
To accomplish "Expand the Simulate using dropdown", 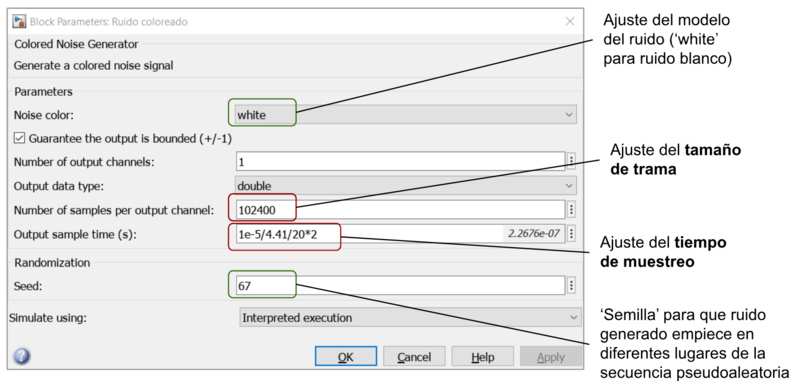I will pyautogui.click(x=410, y=318).
